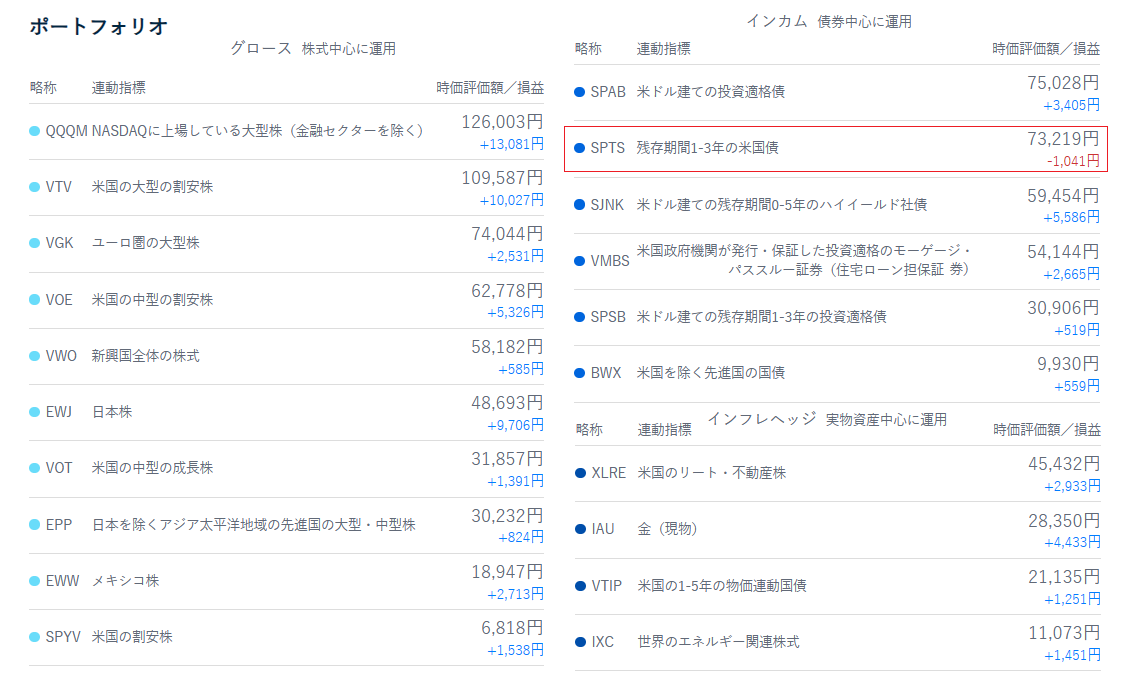Click the VWO description 新興国全体の株式
This screenshot has width=1125, height=675.
tap(146, 356)
